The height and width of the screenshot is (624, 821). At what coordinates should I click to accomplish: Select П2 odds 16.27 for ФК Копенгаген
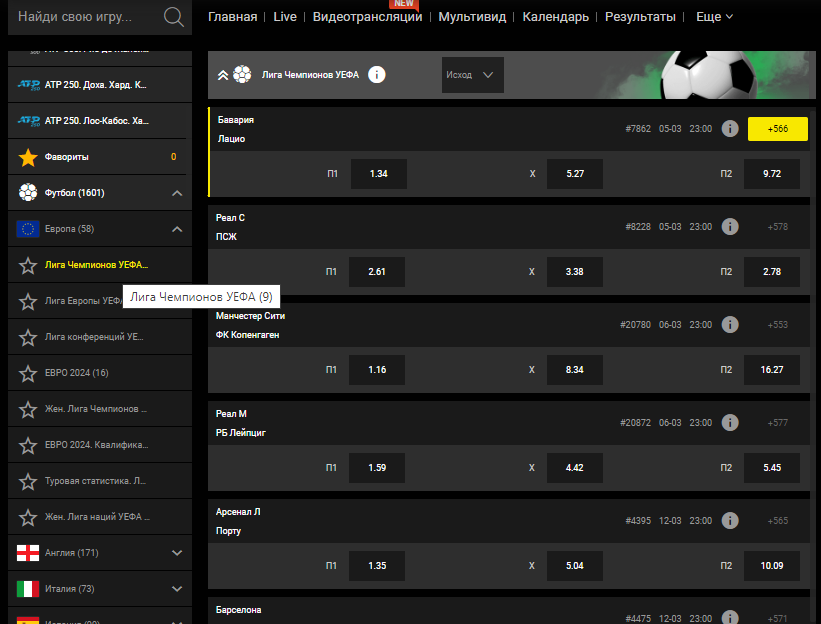point(772,370)
